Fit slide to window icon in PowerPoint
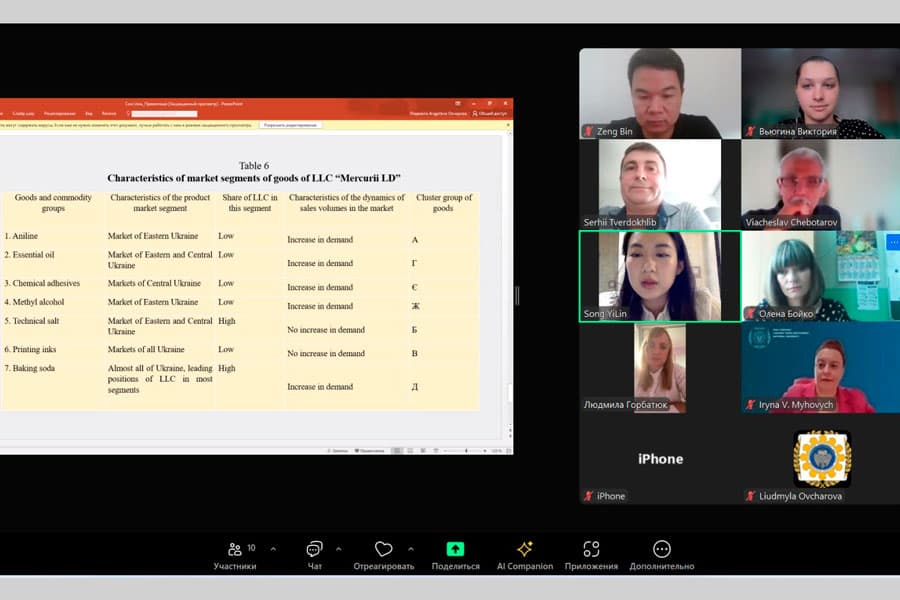The image size is (900, 600). [509, 451]
